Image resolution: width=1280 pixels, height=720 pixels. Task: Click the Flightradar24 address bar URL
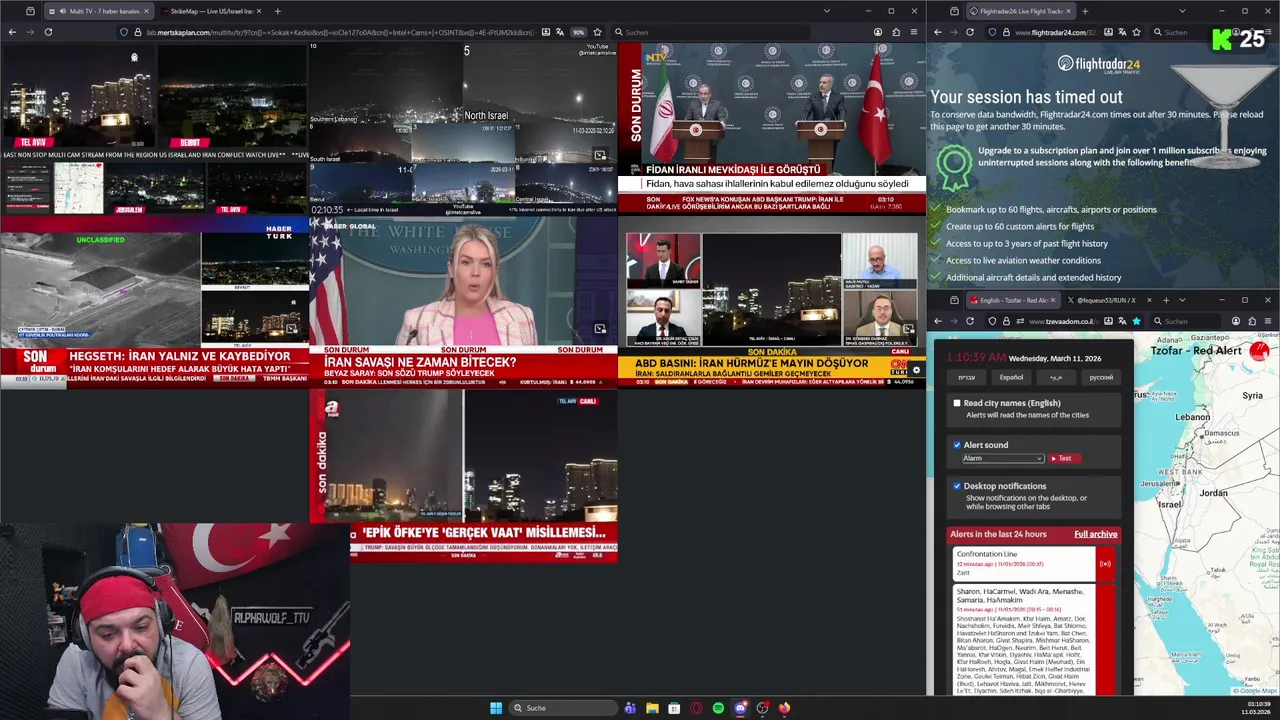(1055, 32)
